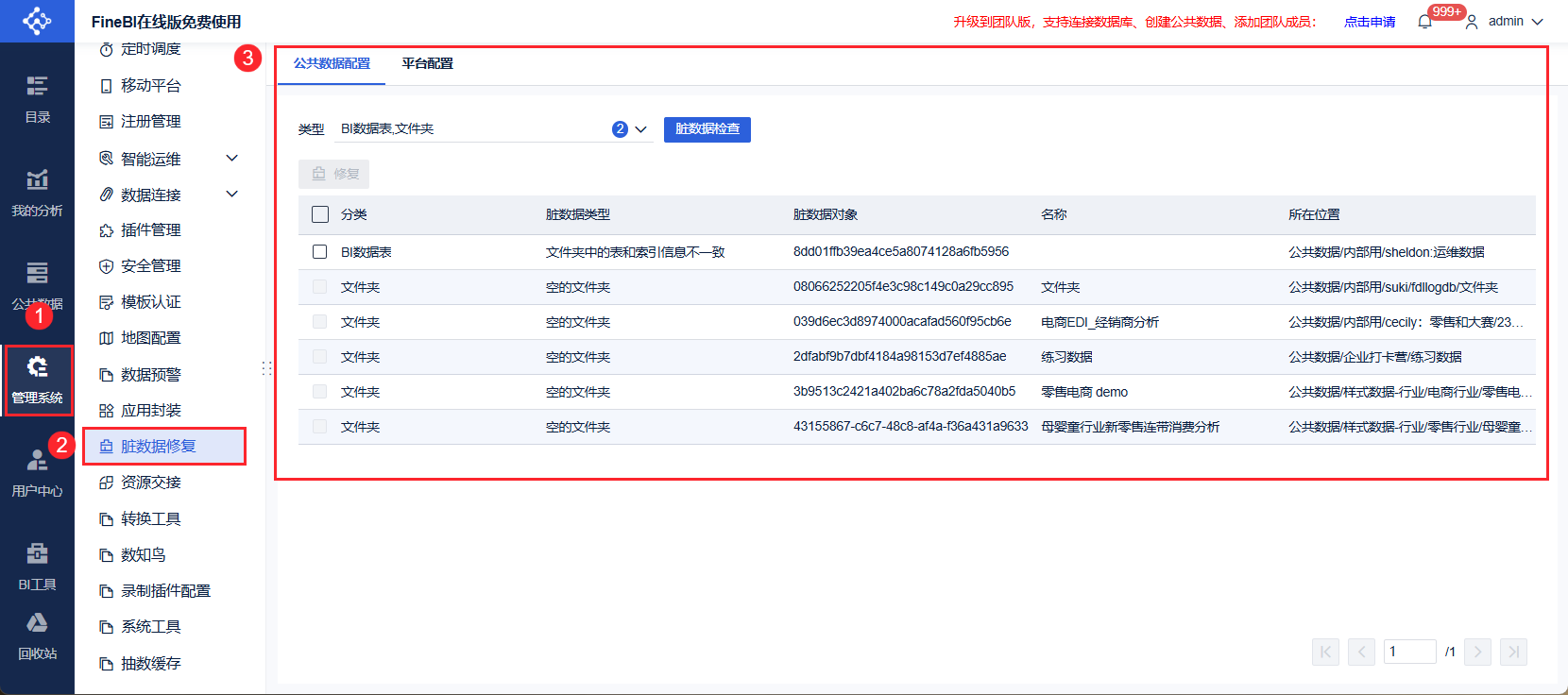The width and height of the screenshot is (1568, 695).
Task: Select 数据连接 menu item
Action: tap(150, 195)
